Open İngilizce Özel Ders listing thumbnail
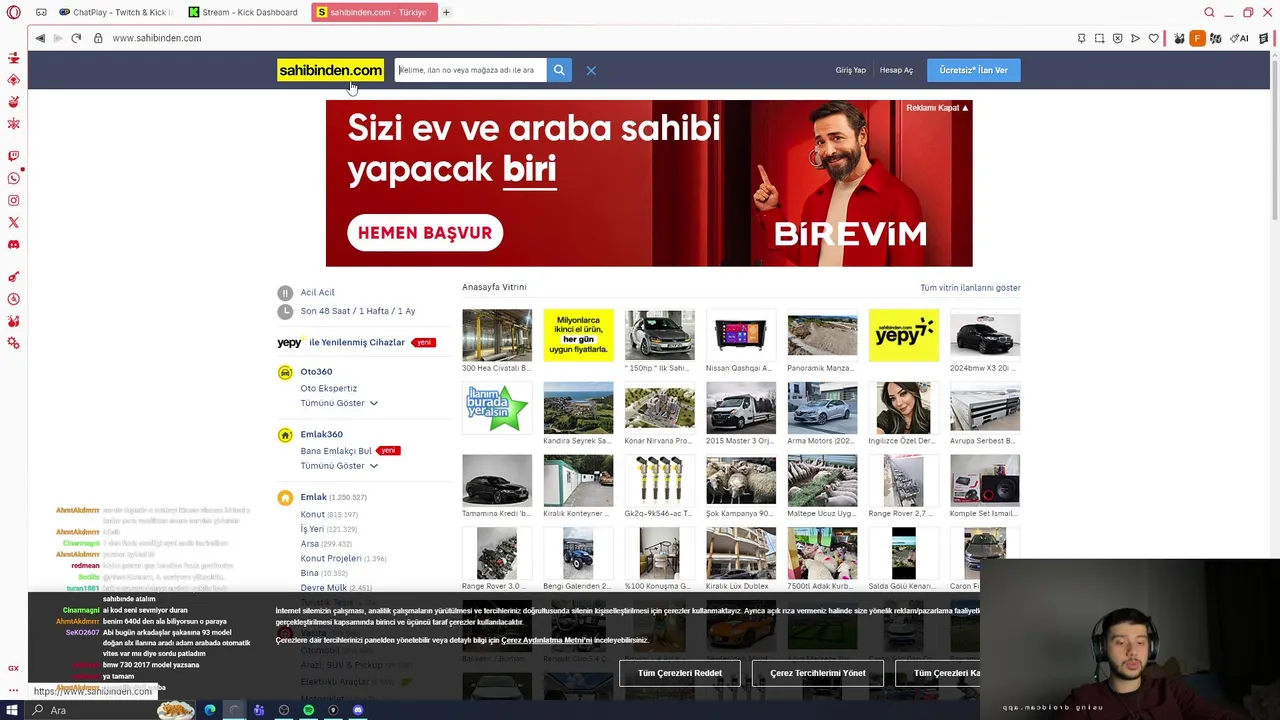1280x720 pixels. (x=903, y=408)
